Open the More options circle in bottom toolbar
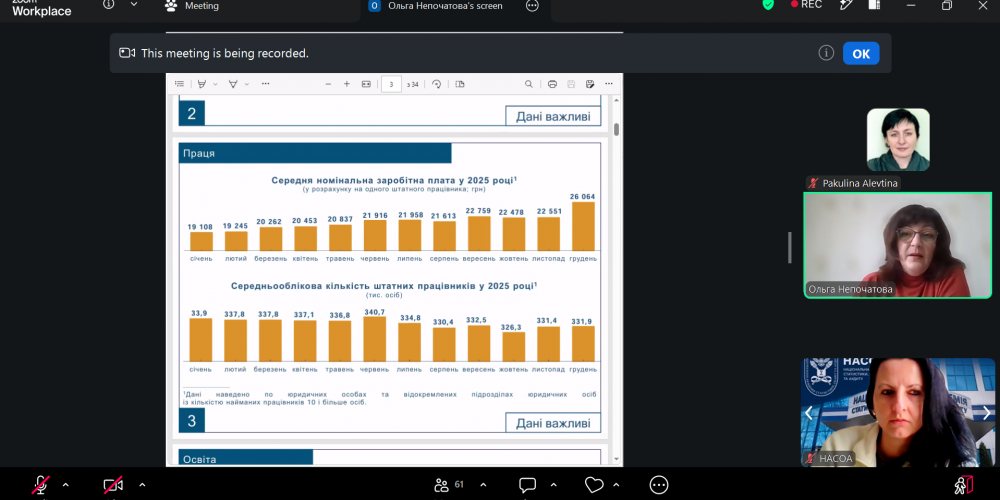 (x=659, y=485)
